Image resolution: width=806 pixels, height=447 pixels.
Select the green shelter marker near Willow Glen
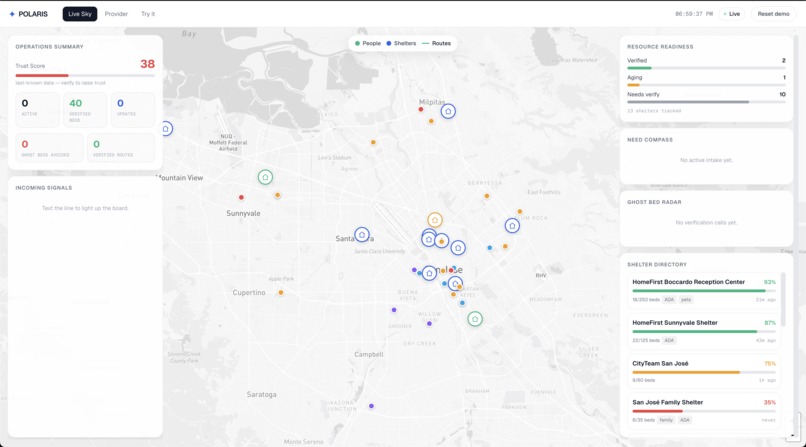tap(475, 319)
